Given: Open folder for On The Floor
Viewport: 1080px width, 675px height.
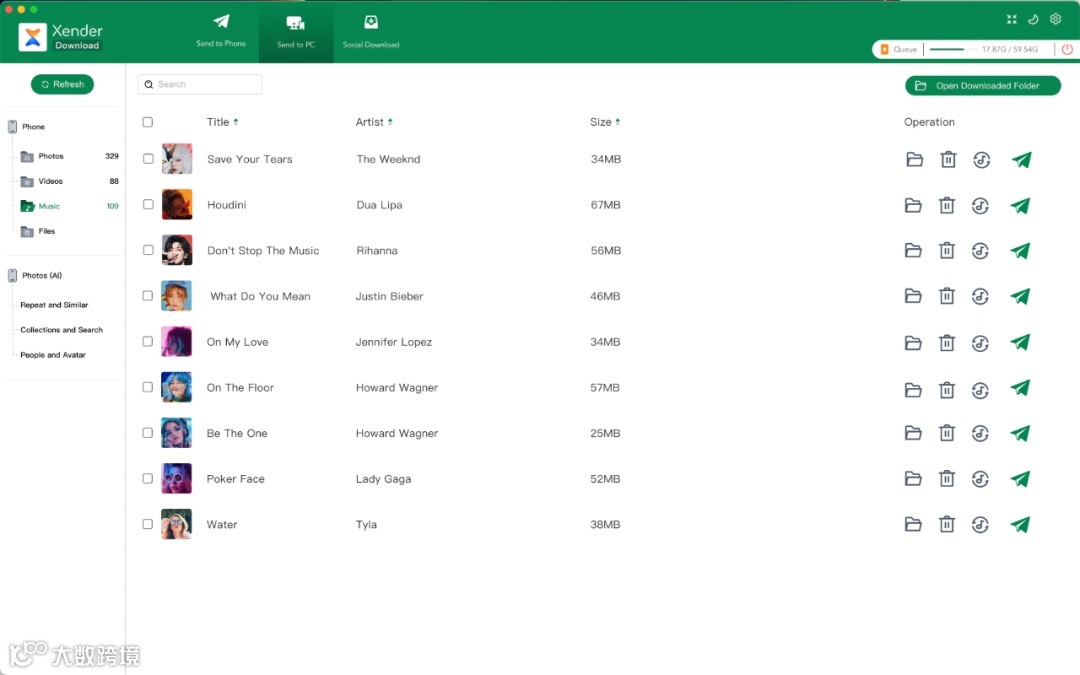Looking at the screenshot, I should [x=913, y=390].
